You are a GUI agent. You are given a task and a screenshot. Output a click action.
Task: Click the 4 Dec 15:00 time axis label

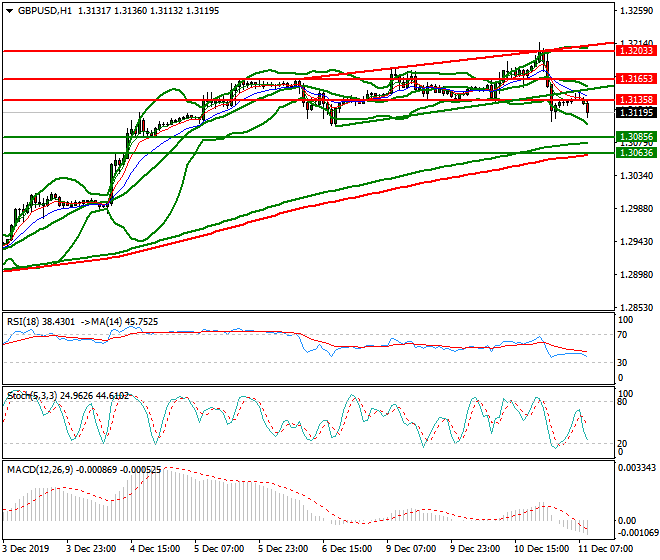pos(155,549)
